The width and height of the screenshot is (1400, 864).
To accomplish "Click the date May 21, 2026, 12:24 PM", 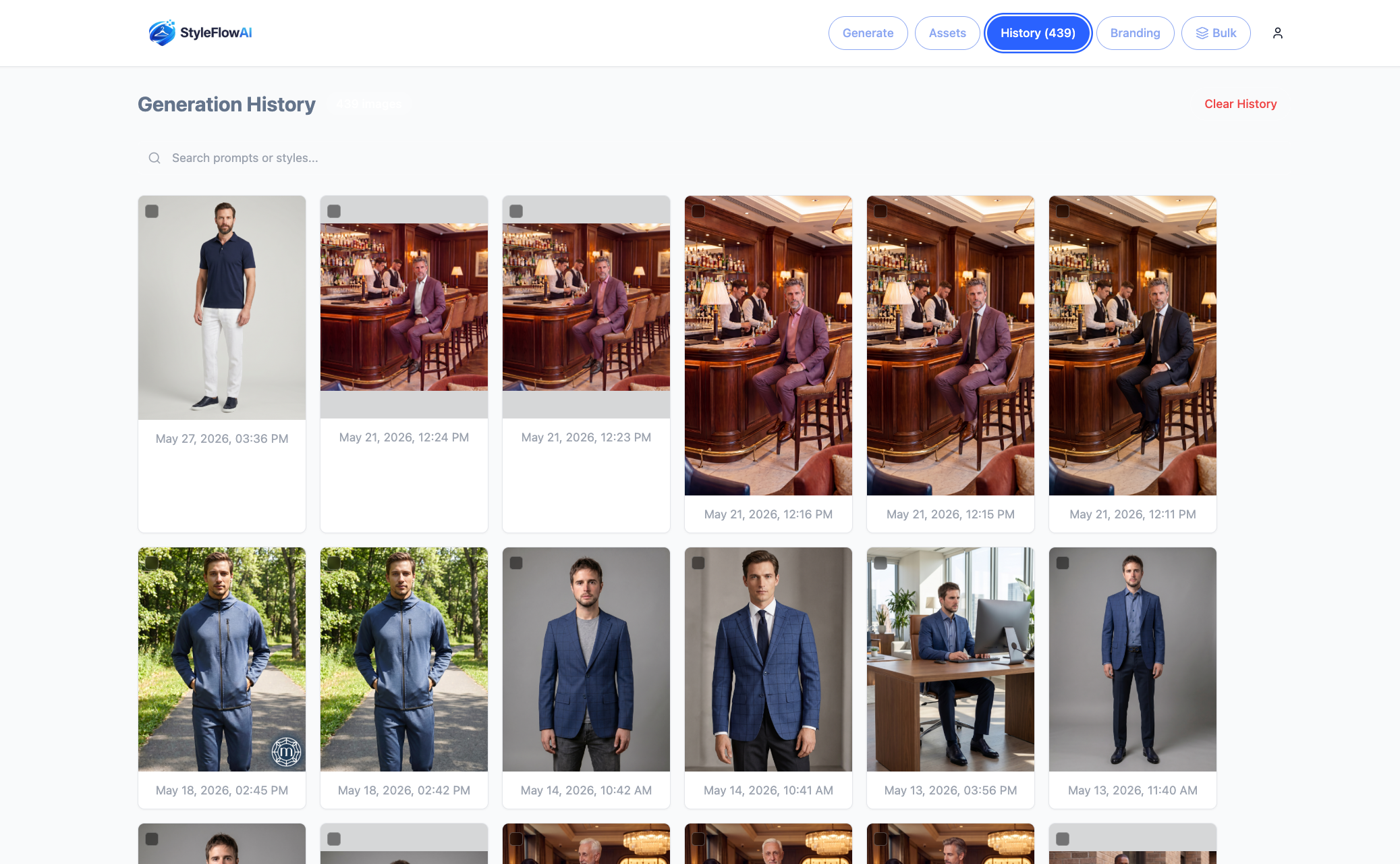I will coord(404,437).
